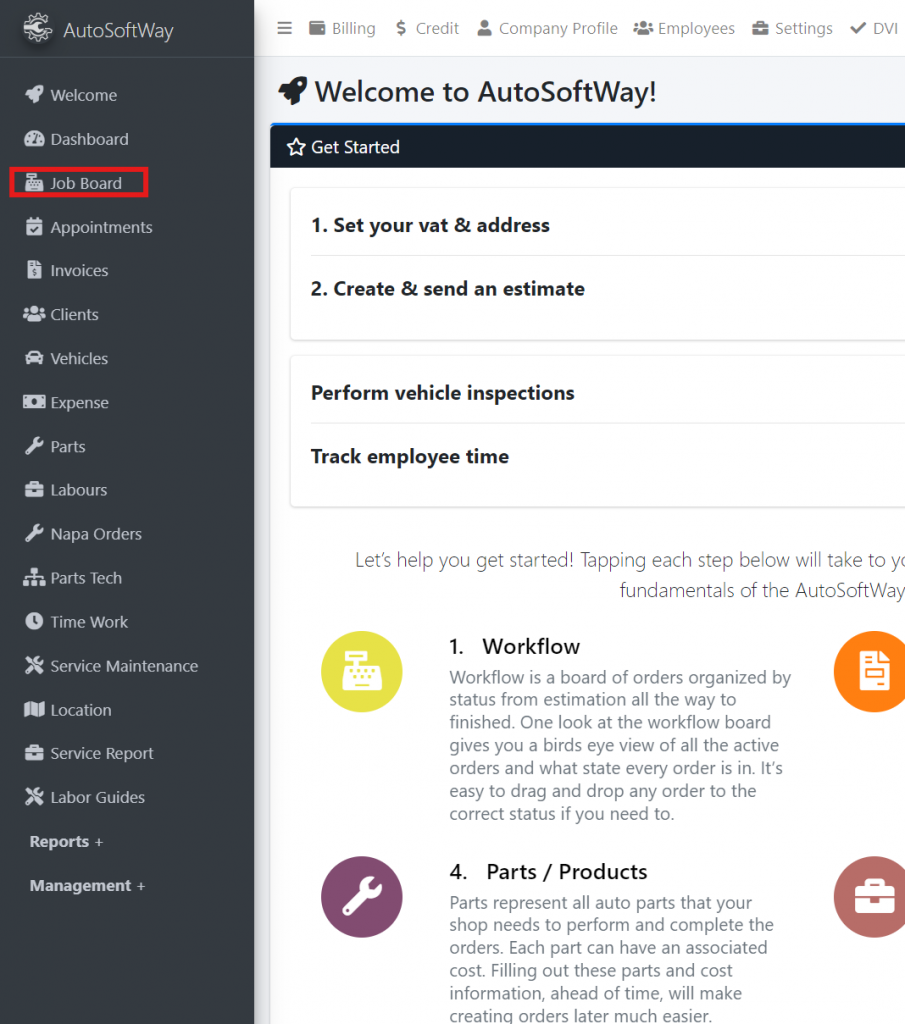Click the purple Parts / Products wrench icon
The image size is (905, 1024).
pyautogui.click(x=362, y=897)
